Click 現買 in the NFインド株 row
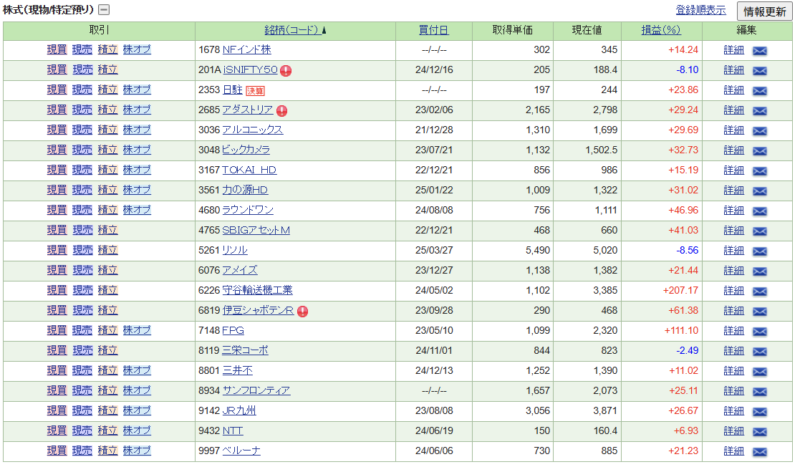Viewport: 800px width, 467px height. pos(57,50)
